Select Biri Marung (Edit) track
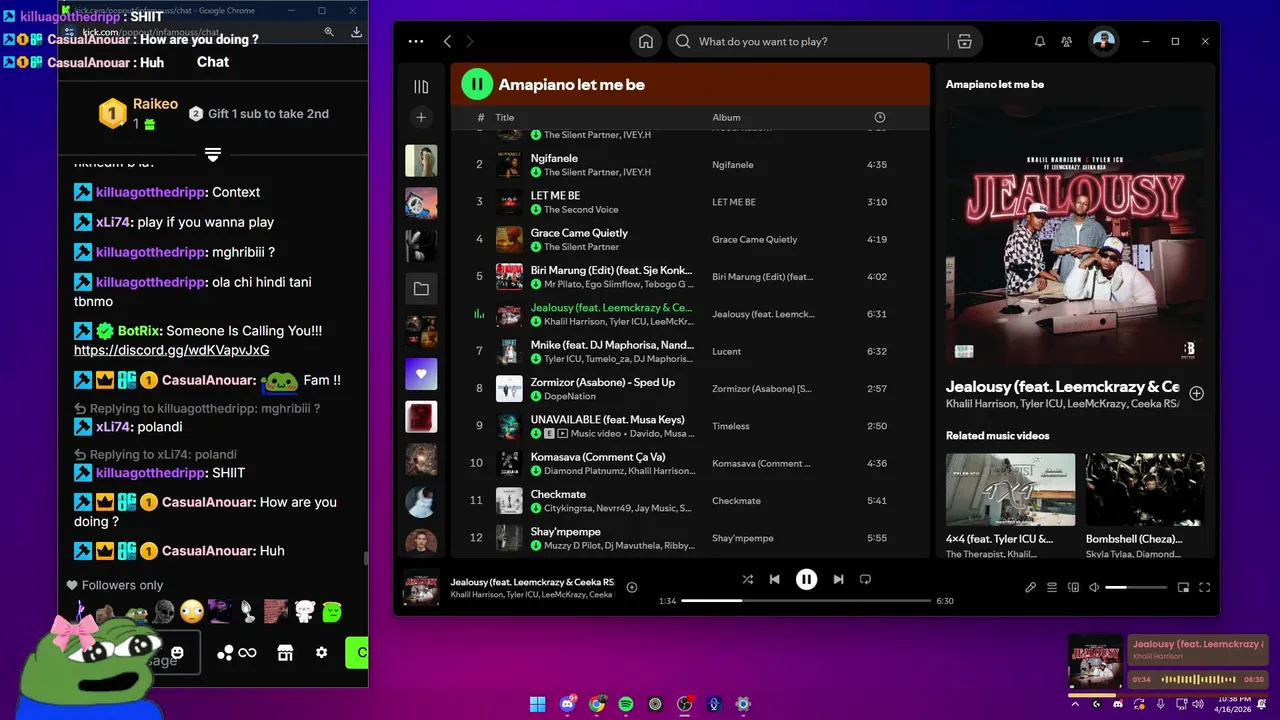This screenshot has height=720, width=1280. tap(690, 276)
